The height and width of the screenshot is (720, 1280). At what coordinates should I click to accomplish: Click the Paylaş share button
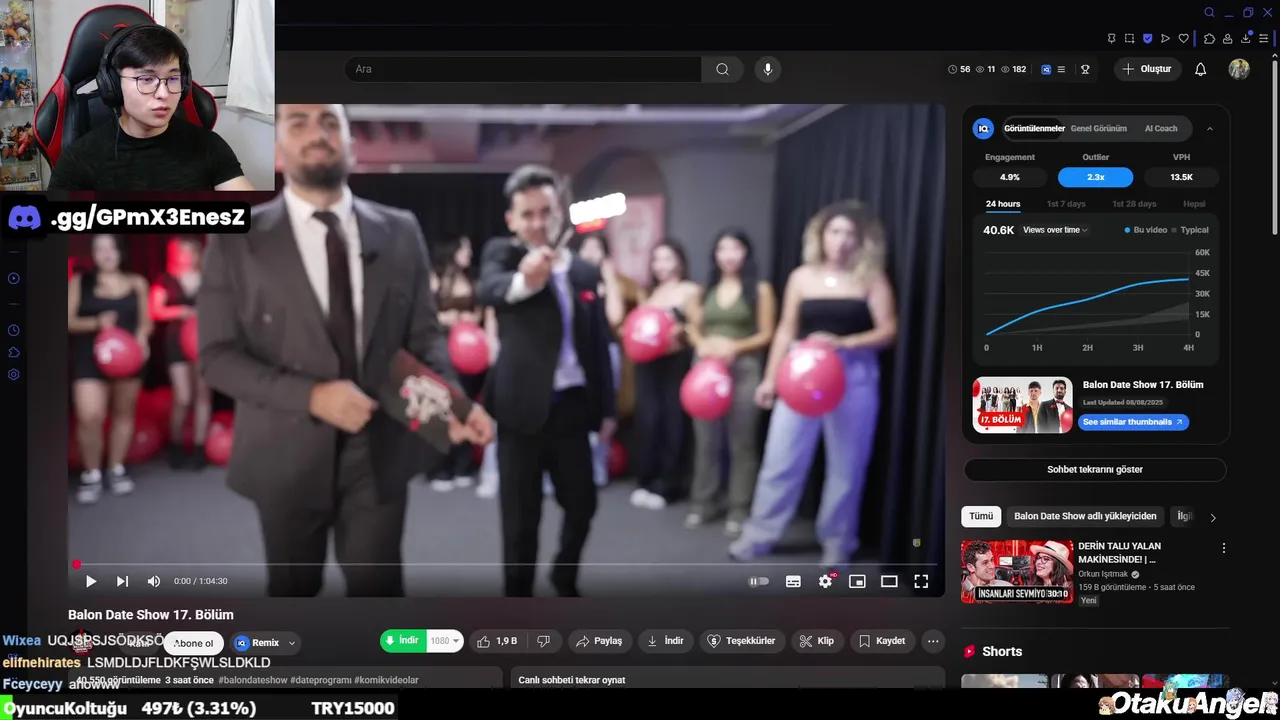click(x=599, y=641)
